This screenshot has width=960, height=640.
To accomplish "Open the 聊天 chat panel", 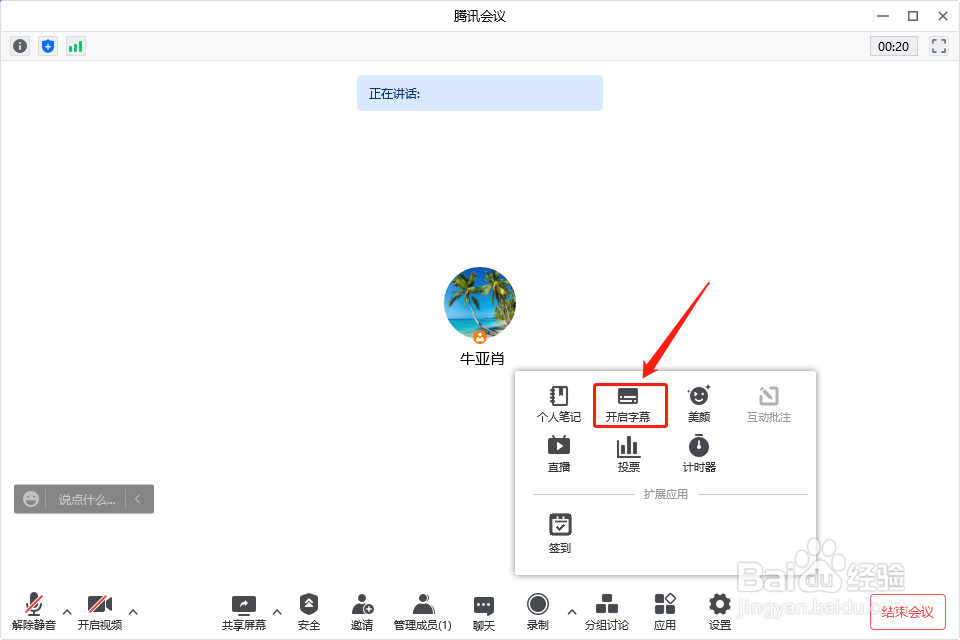I will click(484, 612).
